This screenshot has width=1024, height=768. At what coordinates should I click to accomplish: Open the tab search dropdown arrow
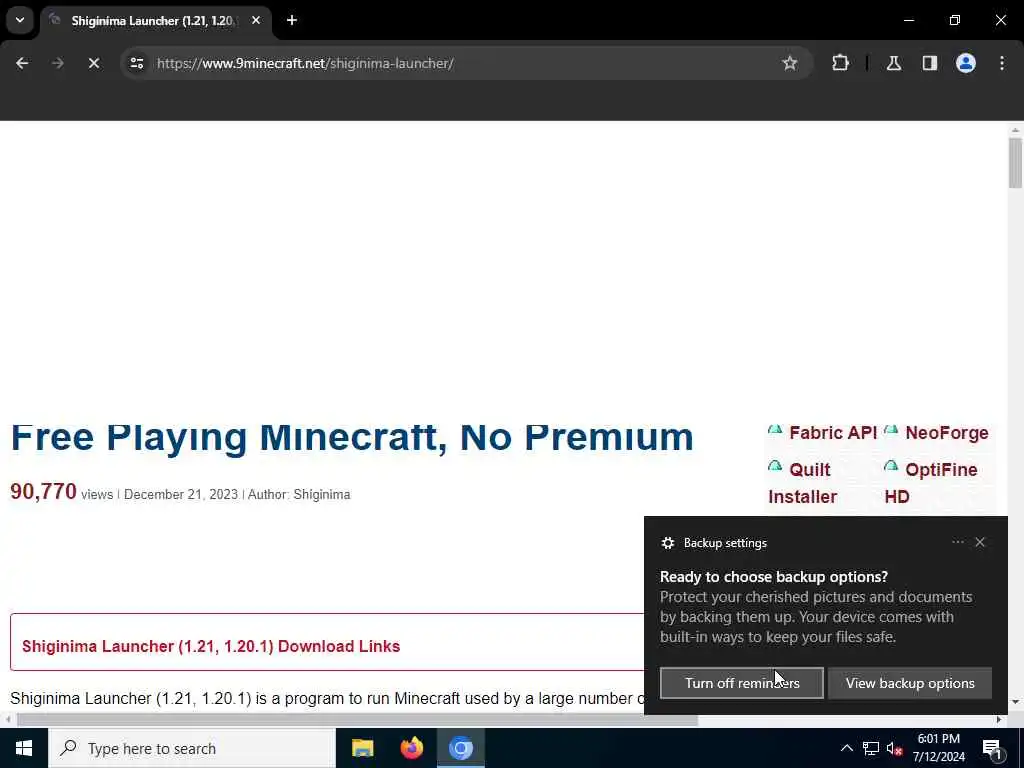(20, 20)
